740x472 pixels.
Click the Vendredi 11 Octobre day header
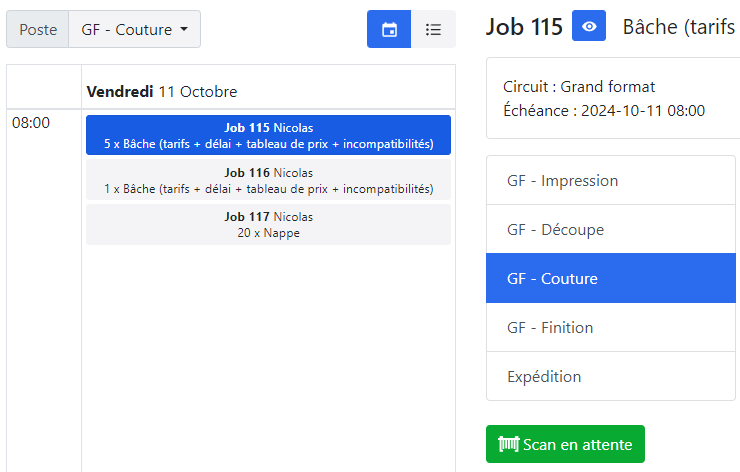click(x=162, y=92)
